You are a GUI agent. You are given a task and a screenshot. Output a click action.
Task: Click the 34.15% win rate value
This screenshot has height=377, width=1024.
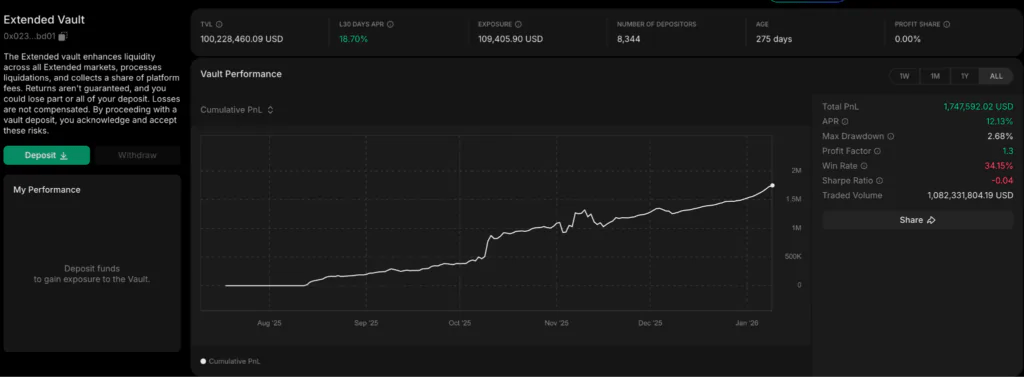click(1000, 166)
